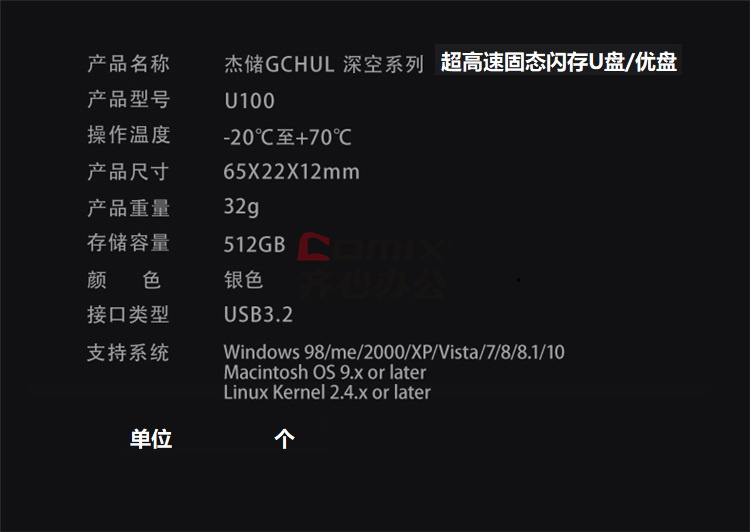Click the bold 单位 label
This screenshot has width=750, height=532.
(x=151, y=439)
